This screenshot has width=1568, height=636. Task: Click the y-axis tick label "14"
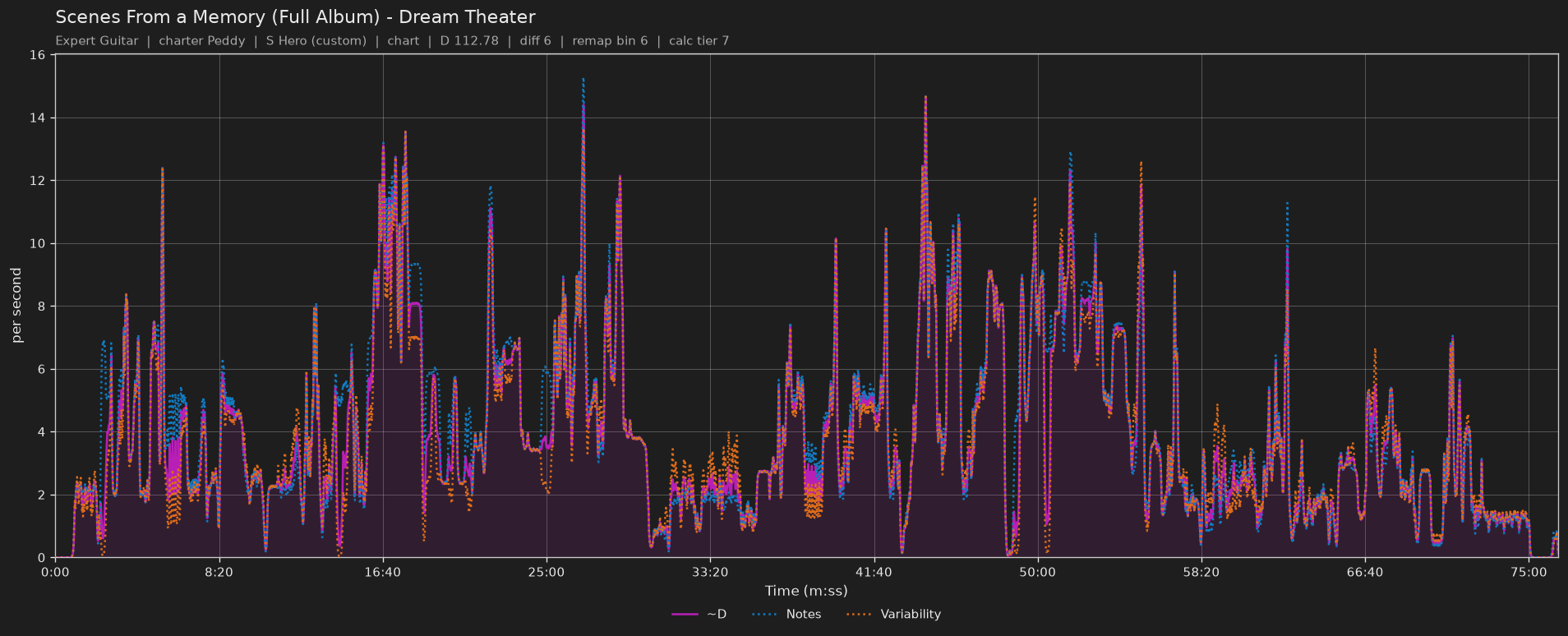(37, 118)
